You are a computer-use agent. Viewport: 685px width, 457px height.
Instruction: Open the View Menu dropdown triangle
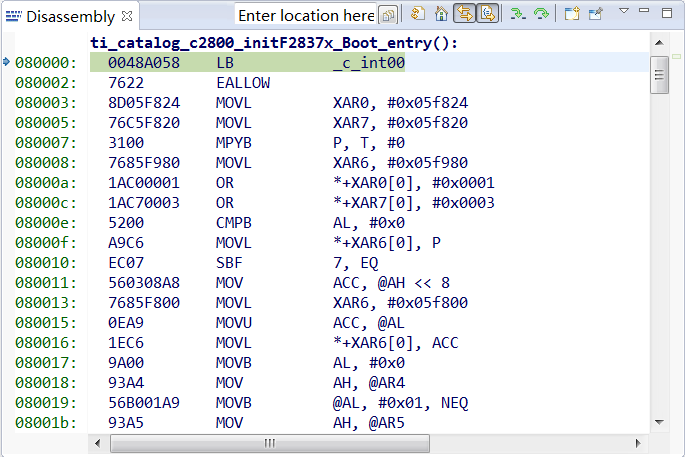[x=624, y=11]
